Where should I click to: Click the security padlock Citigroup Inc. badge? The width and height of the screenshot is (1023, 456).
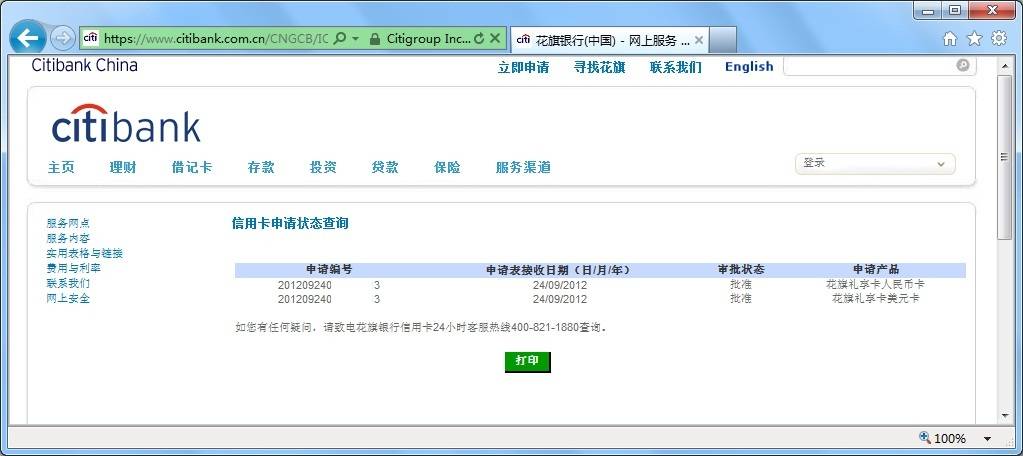(x=420, y=38)
